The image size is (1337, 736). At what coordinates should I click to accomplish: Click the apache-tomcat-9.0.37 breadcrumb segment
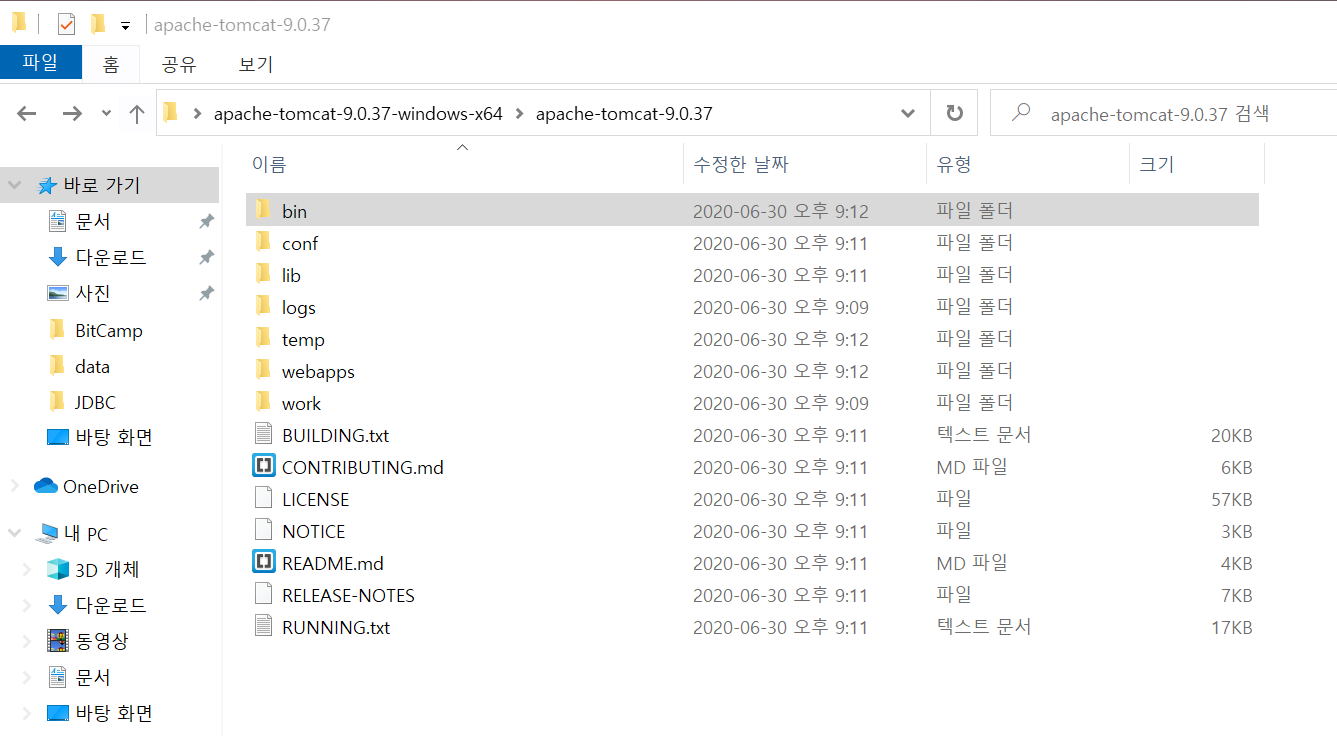pos(624,113)
